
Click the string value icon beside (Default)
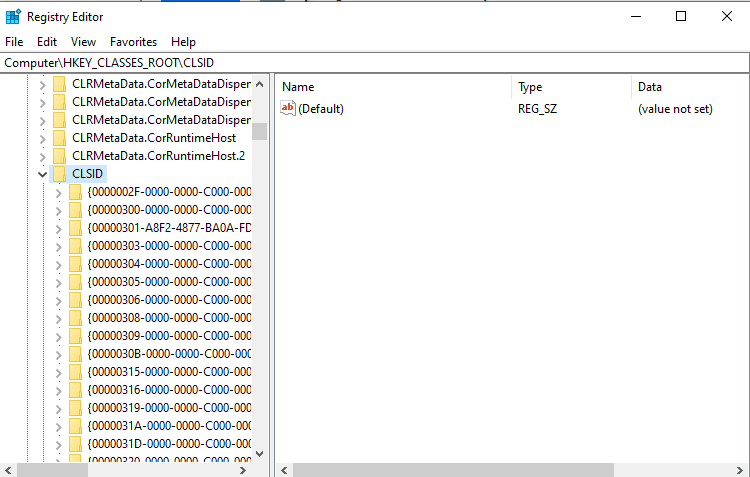click(288, 108)
